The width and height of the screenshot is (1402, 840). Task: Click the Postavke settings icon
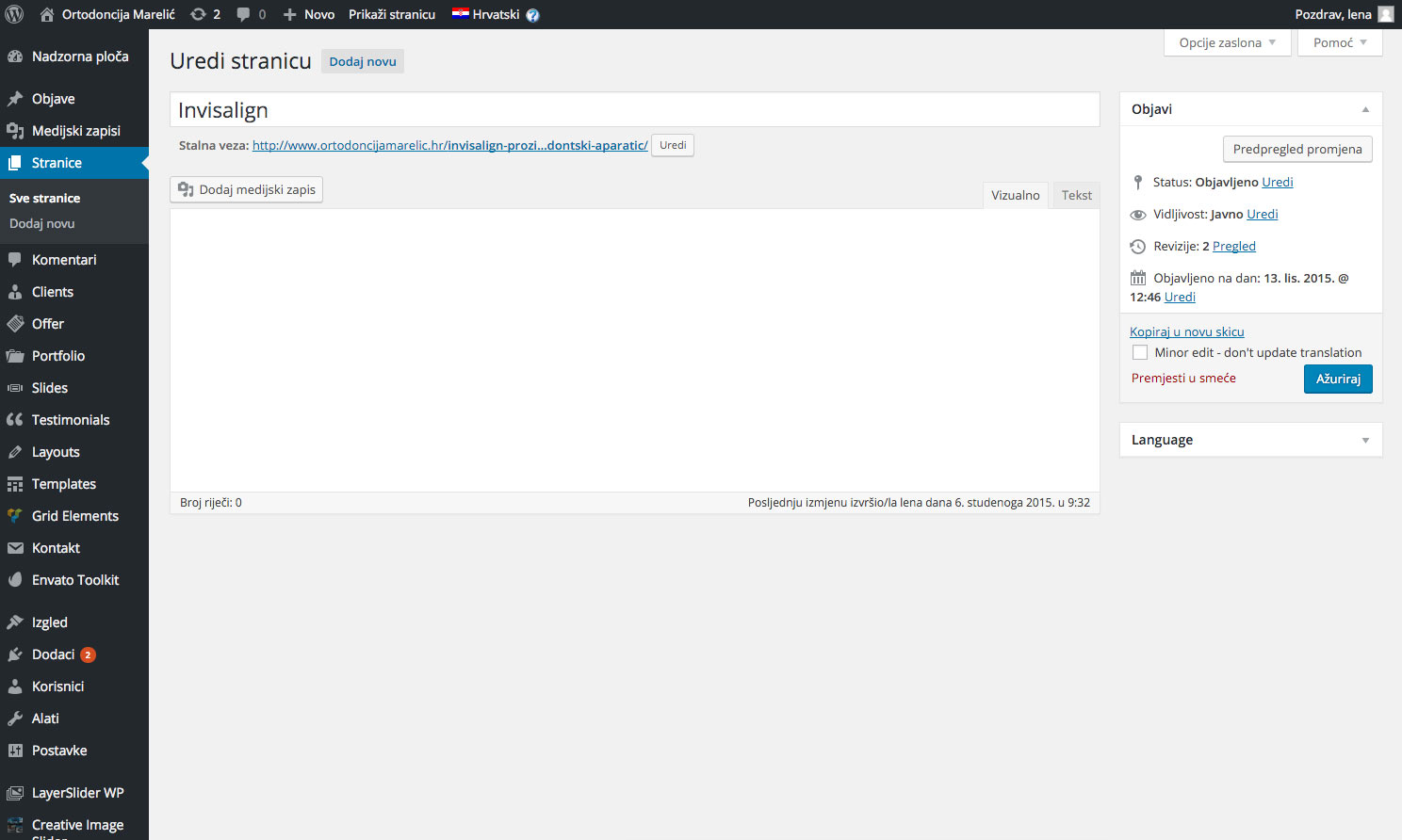[15, 751]
